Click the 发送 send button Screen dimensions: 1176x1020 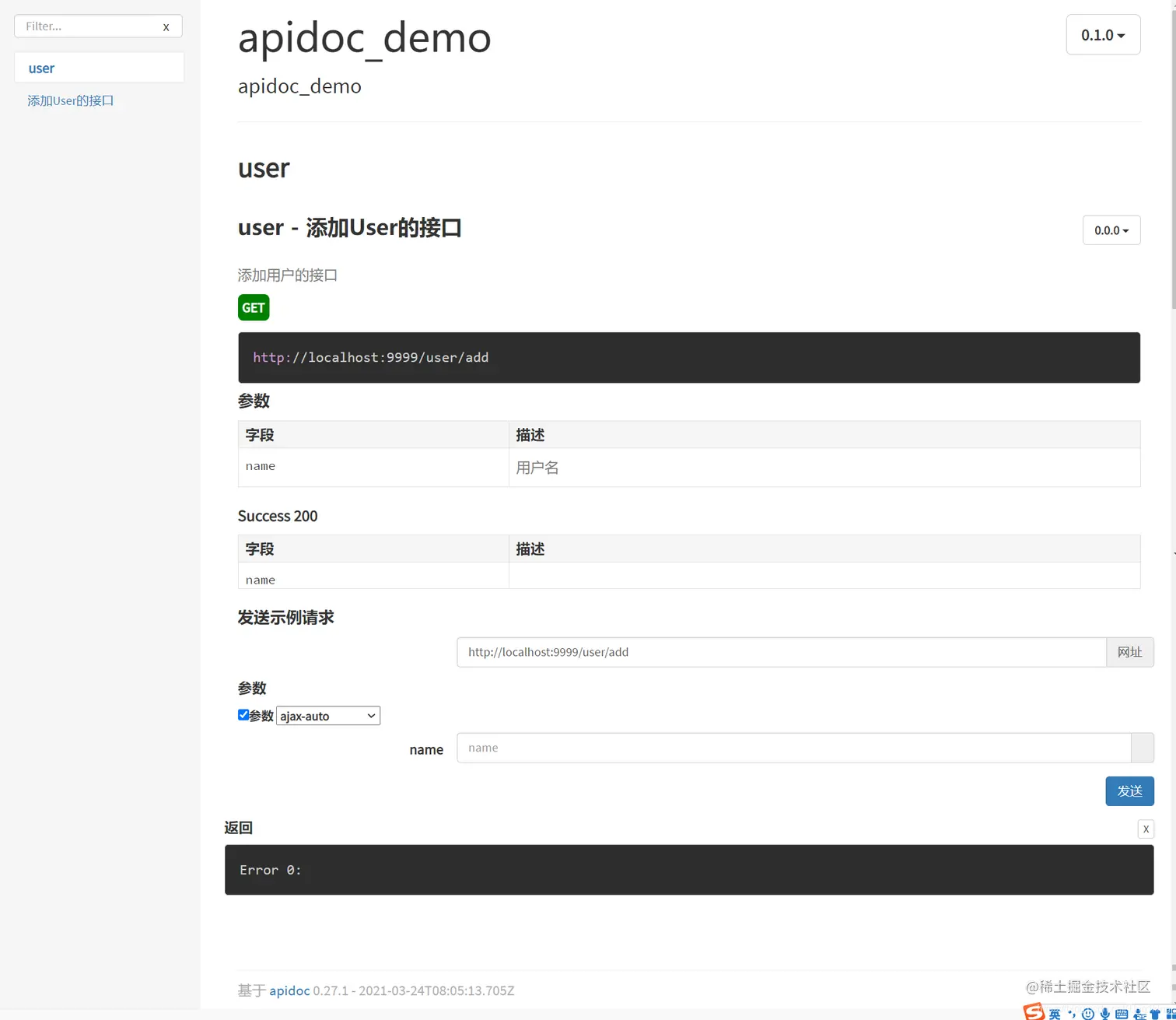1129,791
